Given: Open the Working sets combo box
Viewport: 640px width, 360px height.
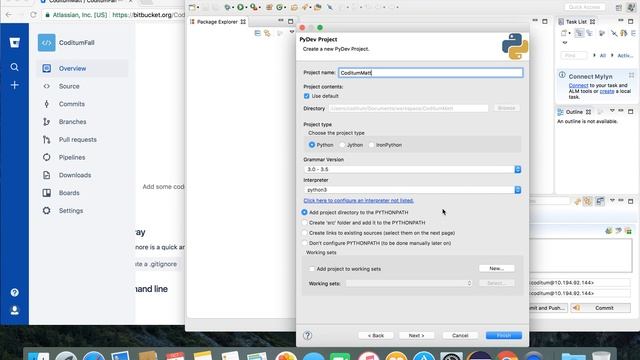Looking at the screenshot, I should pos(409,283).
